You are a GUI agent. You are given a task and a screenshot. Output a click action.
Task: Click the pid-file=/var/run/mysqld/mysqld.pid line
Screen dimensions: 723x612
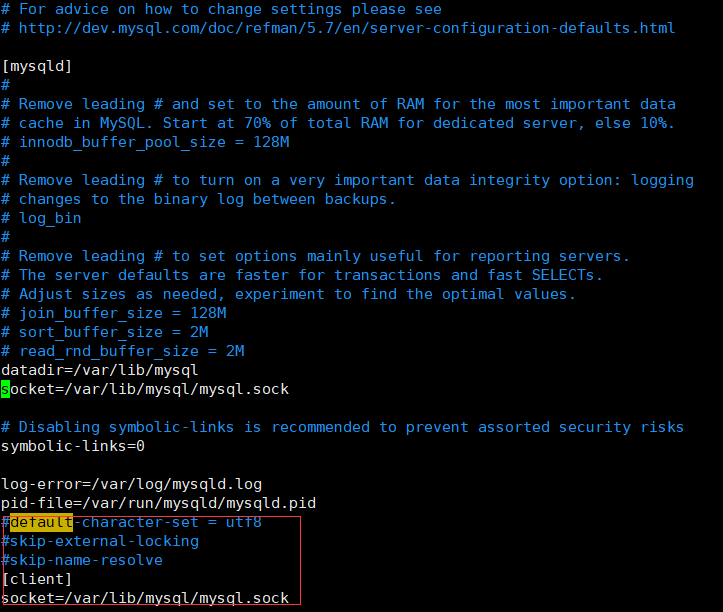[158, 503]
